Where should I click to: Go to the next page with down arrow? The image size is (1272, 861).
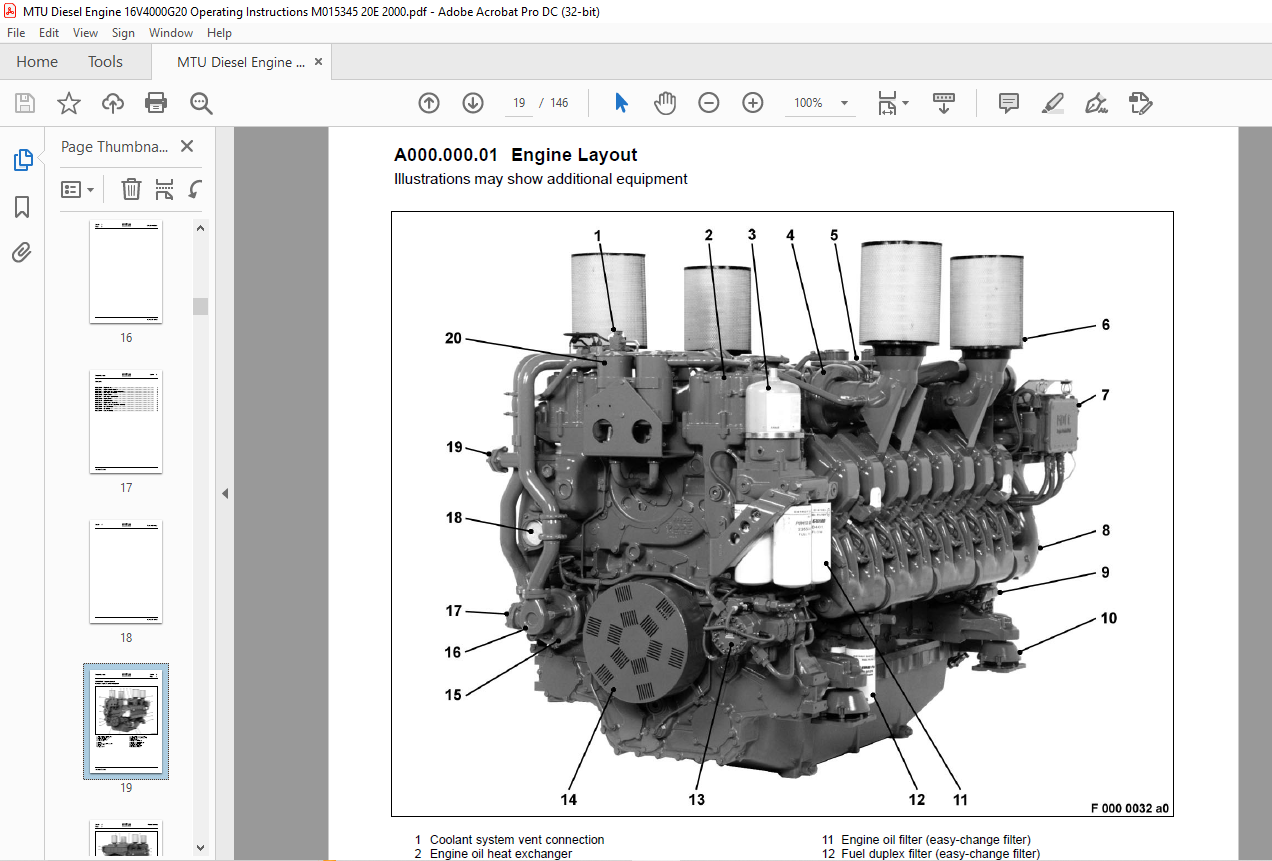(473, 103)
